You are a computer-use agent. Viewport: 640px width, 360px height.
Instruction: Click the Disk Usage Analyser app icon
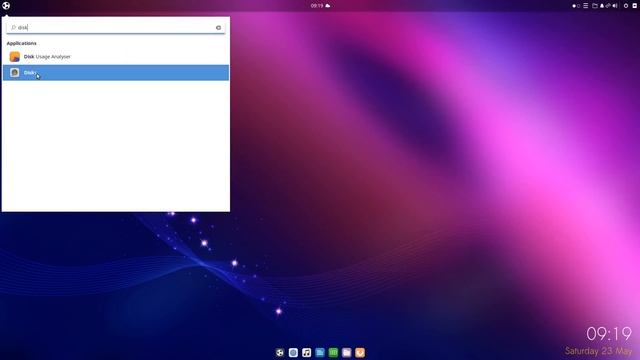pyautogui.click(x=15, y=57)
